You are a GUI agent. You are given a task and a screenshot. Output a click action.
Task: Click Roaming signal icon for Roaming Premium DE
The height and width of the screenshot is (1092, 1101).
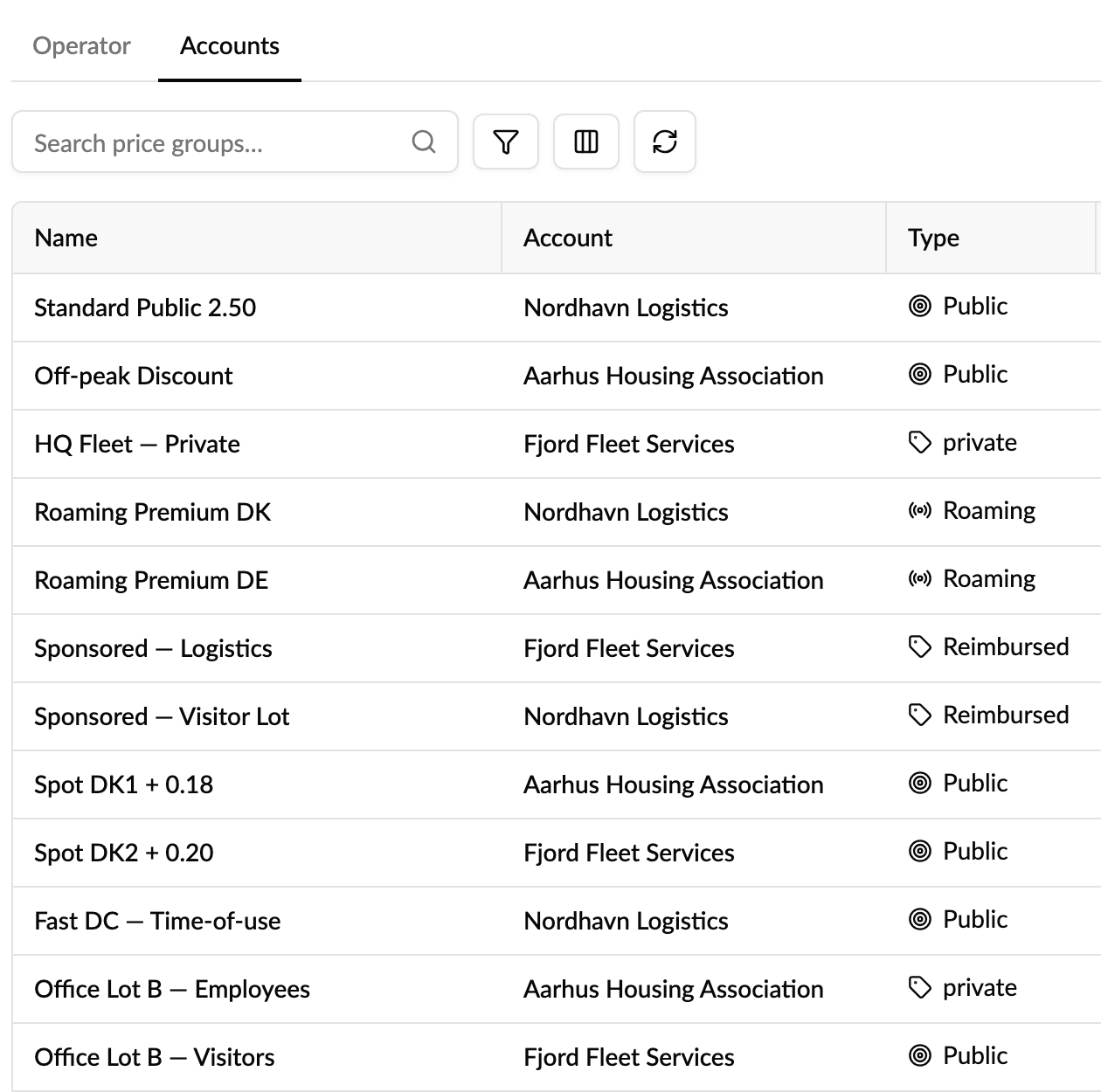pyautogui.click(x=920, y=578)
